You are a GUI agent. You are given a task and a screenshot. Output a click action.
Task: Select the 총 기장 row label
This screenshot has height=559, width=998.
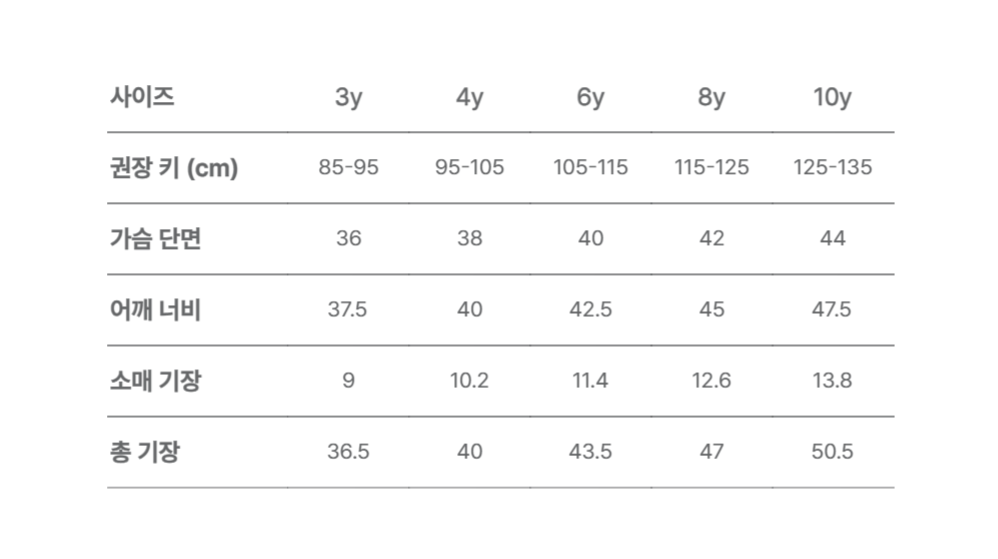(x=145, y=452)
